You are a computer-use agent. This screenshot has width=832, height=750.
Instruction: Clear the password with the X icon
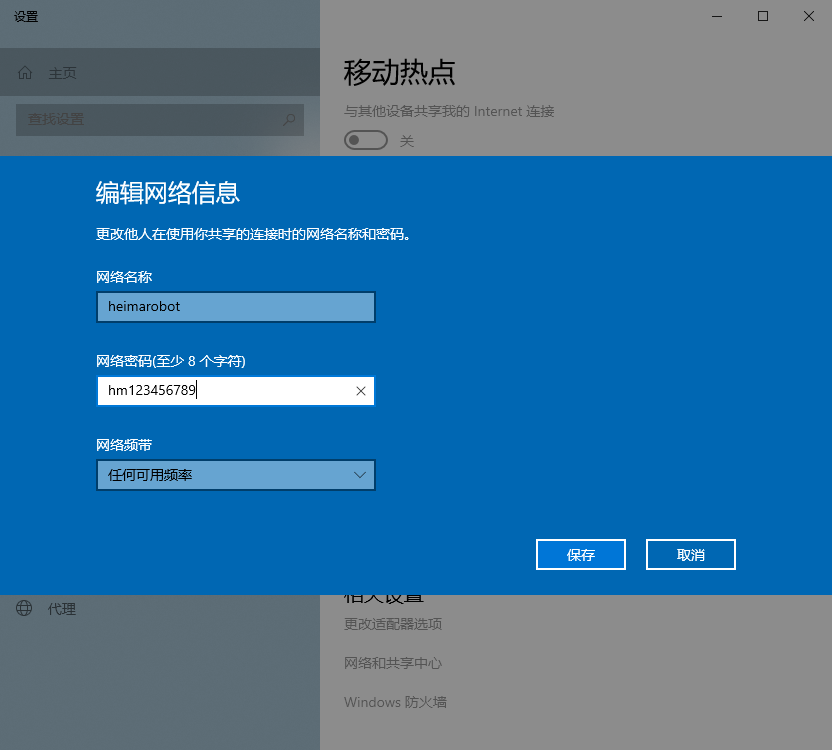coord(361,391)
